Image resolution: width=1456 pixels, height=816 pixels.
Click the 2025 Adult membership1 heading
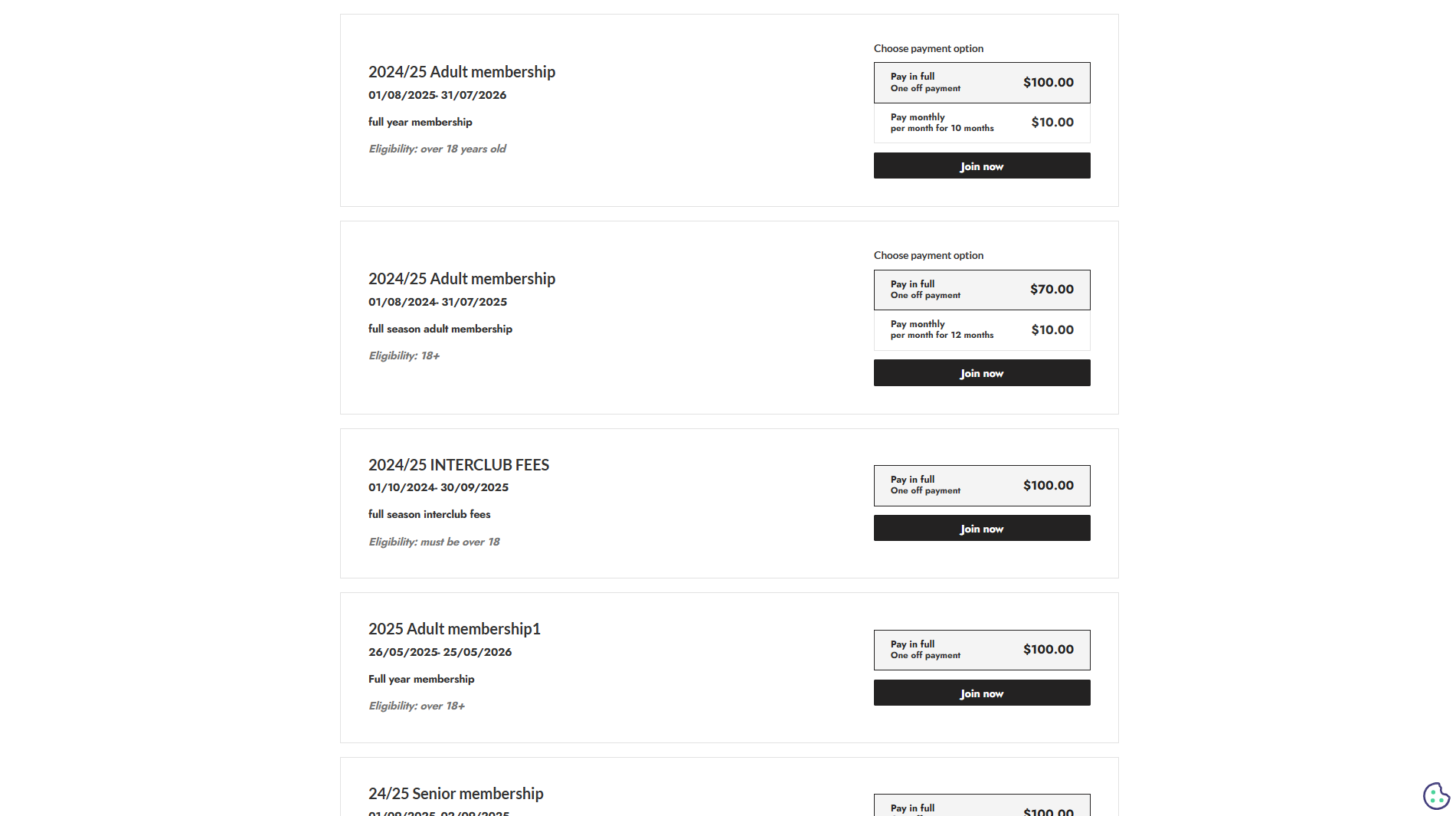454,629
